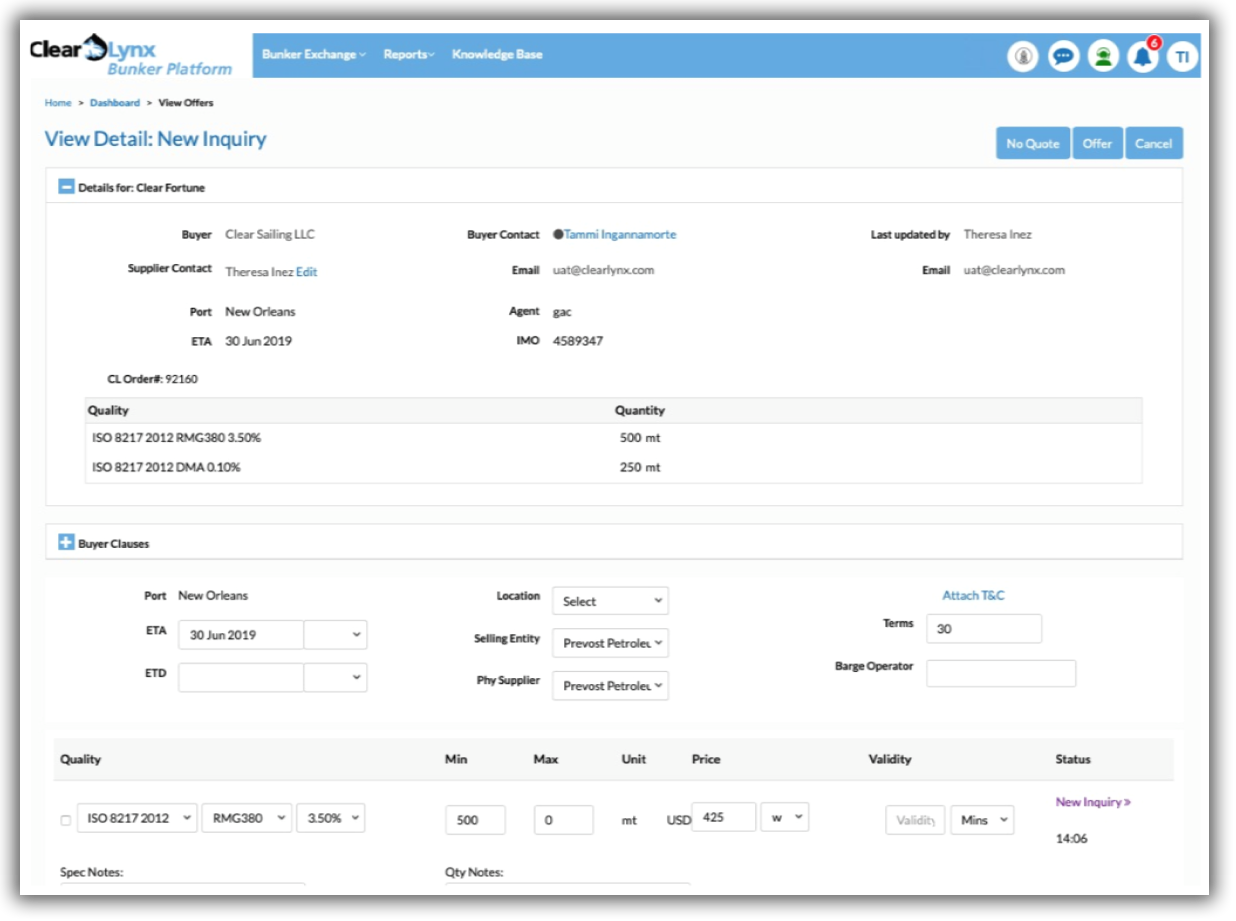Click the Home breadcrumb link
This screenshot has height=921, width=1236.
tap(58, 103)
